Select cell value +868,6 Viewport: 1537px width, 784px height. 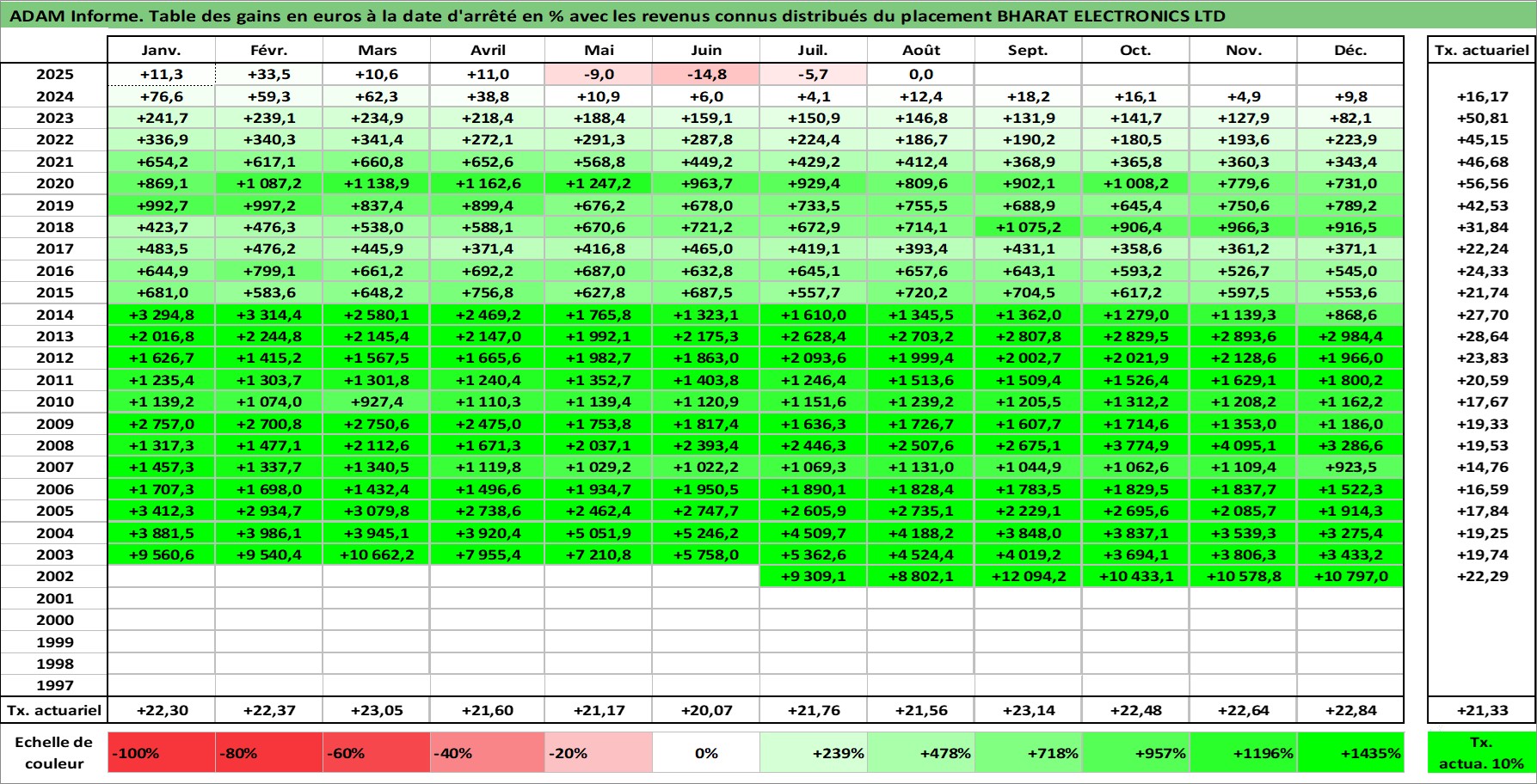1350,315
